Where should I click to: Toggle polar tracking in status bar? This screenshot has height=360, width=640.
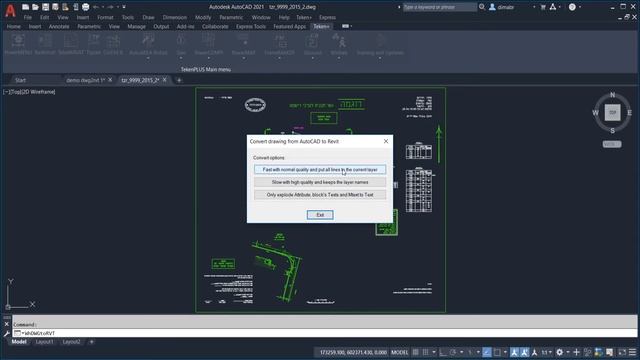pos(453,352)
